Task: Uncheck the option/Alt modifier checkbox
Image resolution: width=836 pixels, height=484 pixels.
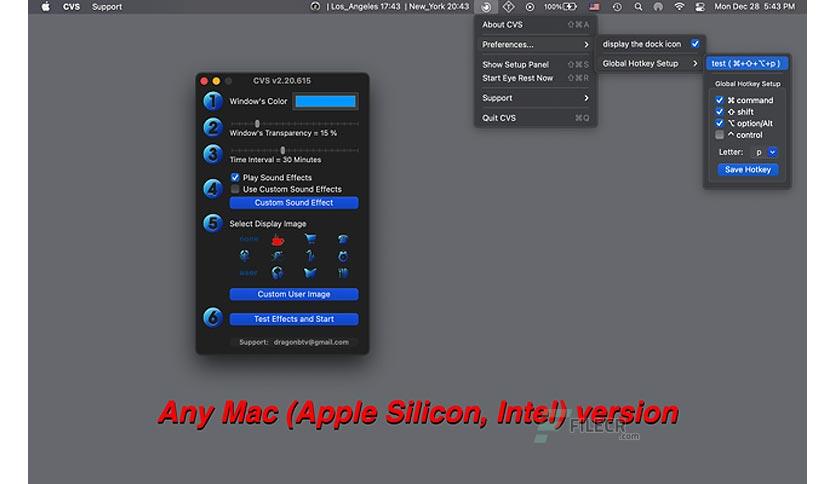Action: (719, 123)
